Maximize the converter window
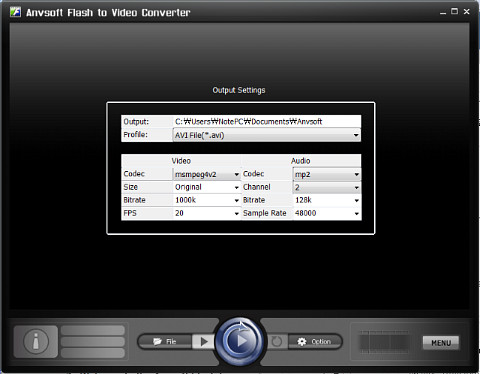Image resolution: width=480 pixels, height=374 pixels. click(x=454, y=11)
